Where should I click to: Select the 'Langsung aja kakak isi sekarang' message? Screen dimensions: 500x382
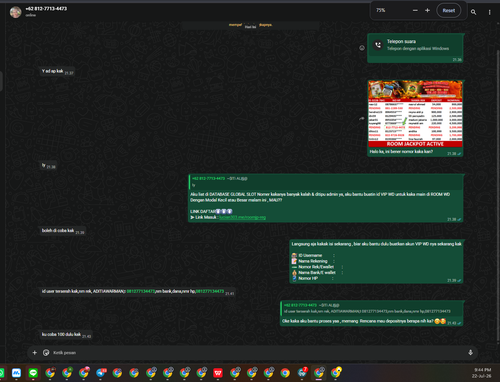coord(376,262)
